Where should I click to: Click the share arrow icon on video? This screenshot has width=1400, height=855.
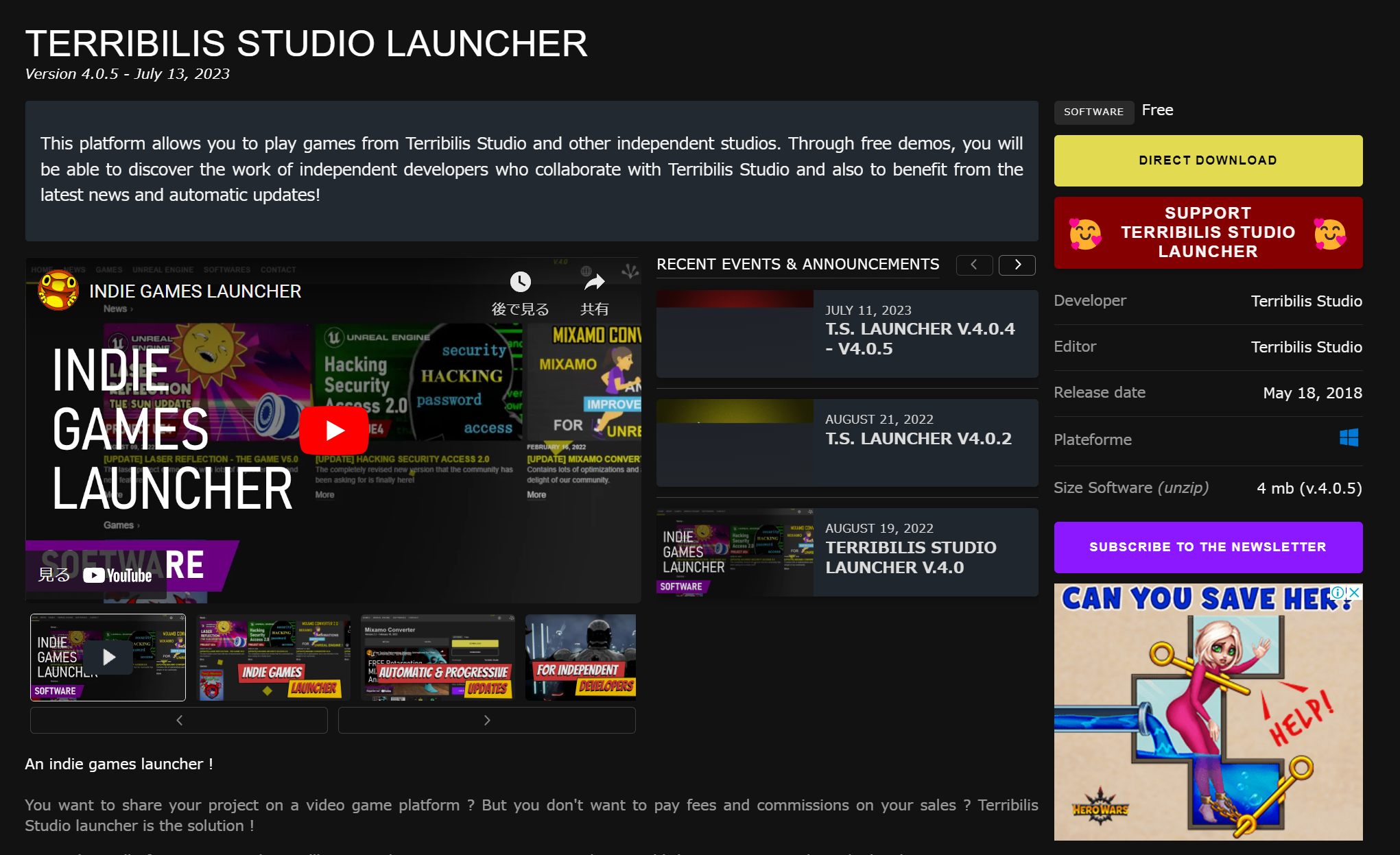tap(594, 282)
